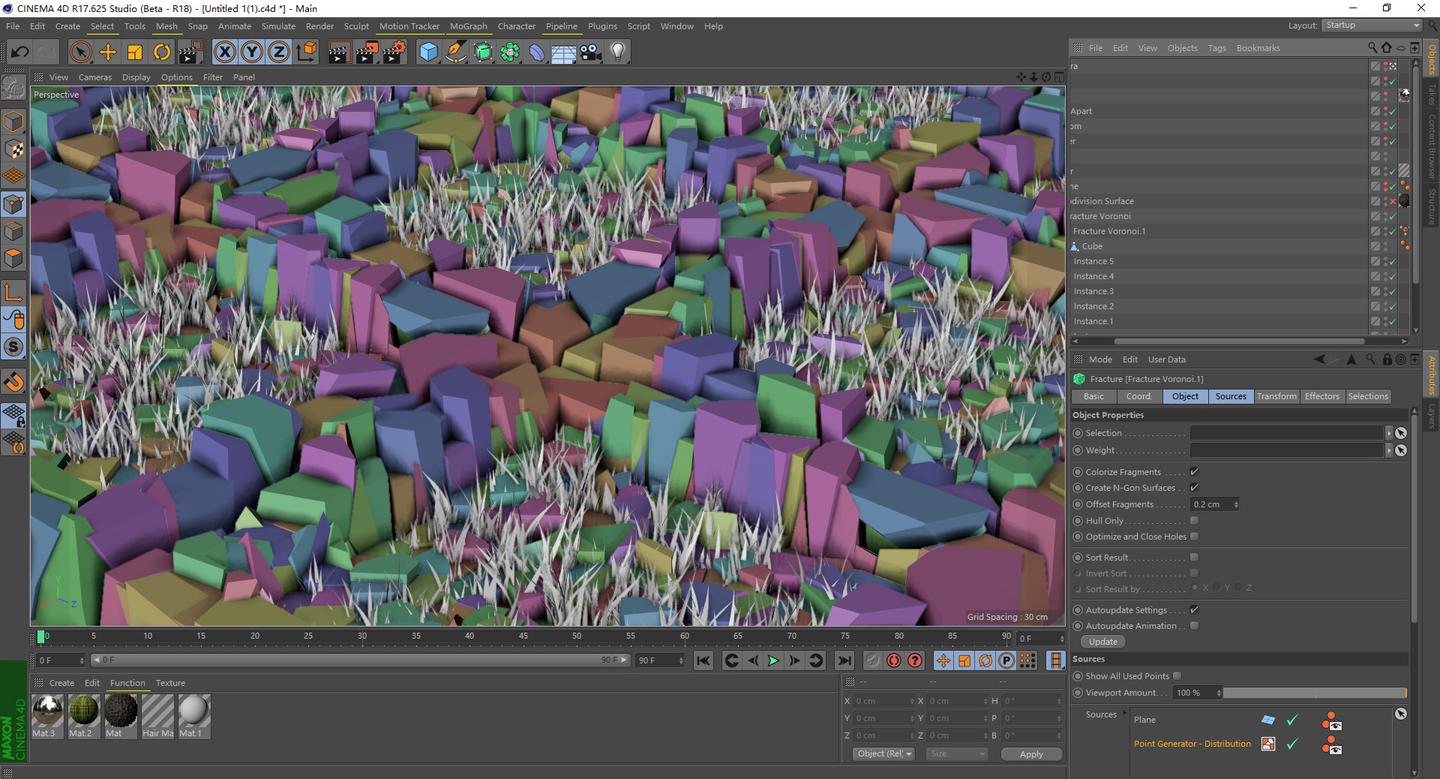Image resolution: width=1440 pixels, height=779 pixels.
Task: Click the Camera creation icon
Action: (x=589, y=52)
